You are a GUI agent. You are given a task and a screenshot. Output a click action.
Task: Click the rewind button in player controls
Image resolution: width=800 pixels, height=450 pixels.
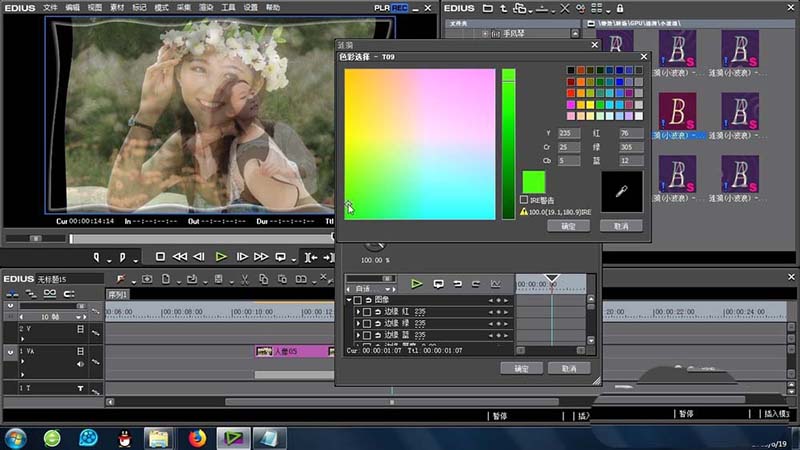point(180,257)
